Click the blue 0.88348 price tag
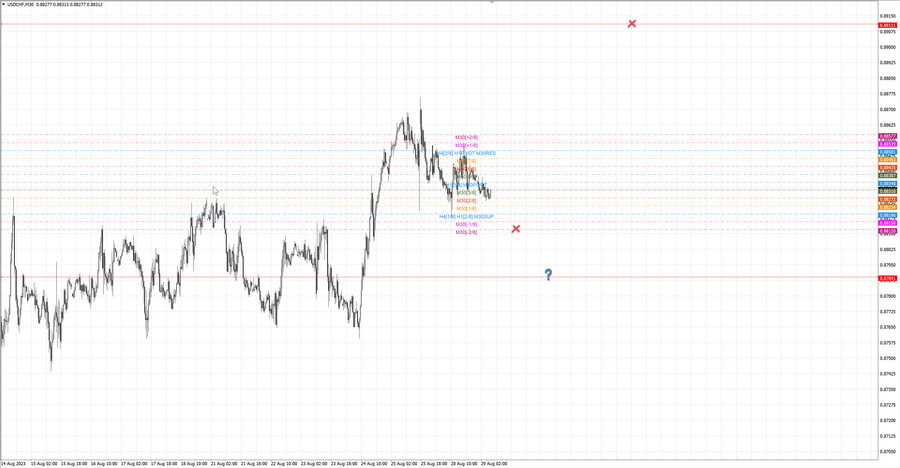900x468 pixels. click(x=887, y=184)
